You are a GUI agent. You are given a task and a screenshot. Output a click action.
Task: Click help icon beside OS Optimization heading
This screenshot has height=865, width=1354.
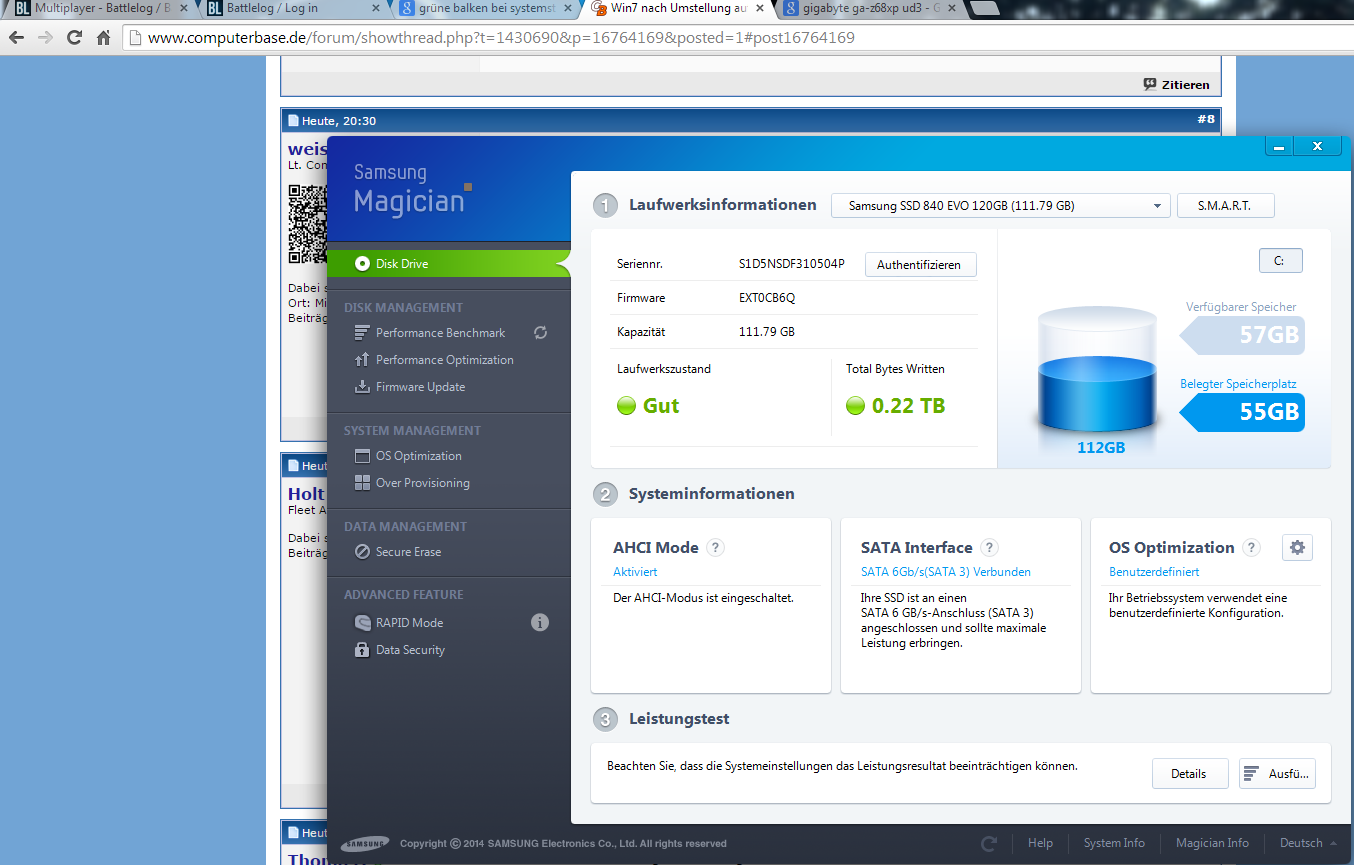[x=1251, y=548]
